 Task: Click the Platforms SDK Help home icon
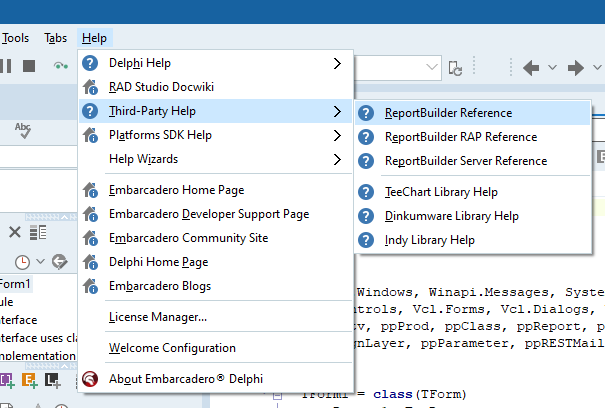point(90,135)
